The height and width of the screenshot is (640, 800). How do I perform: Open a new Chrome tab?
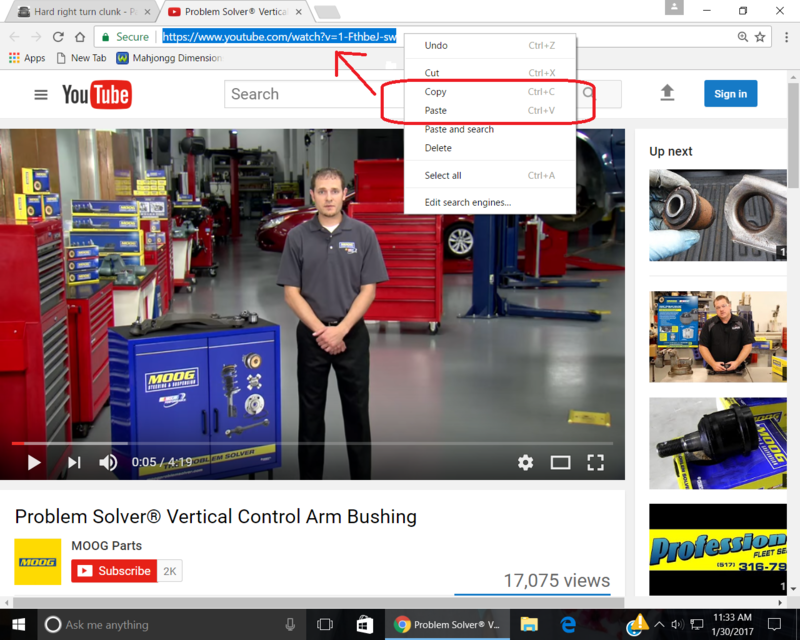pos(327,12)
